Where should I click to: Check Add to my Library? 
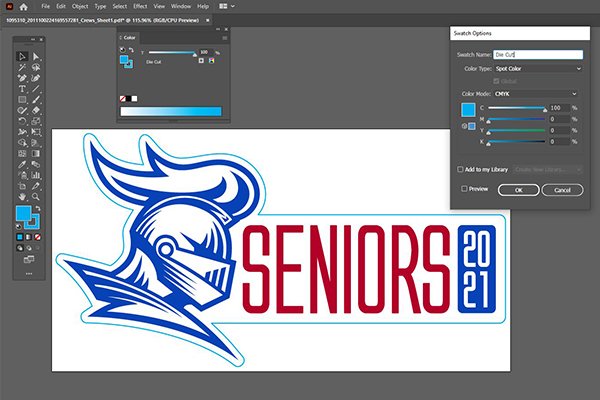click(460, 170)
